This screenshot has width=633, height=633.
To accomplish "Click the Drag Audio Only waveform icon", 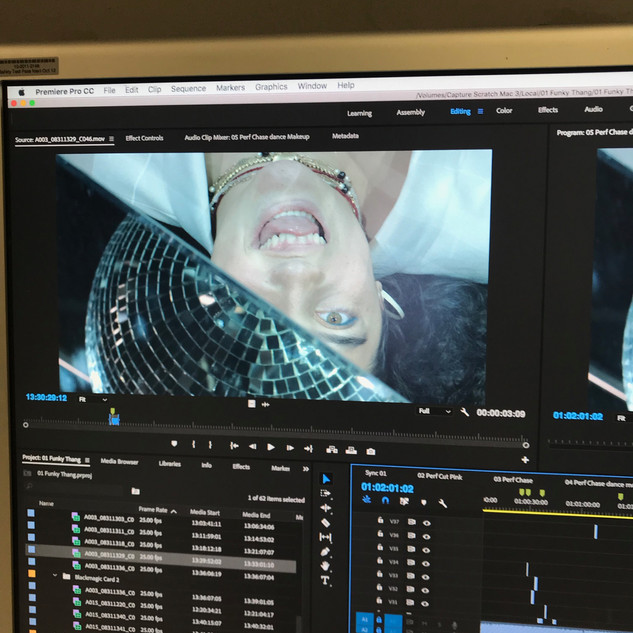I will [x=266, y=404].
